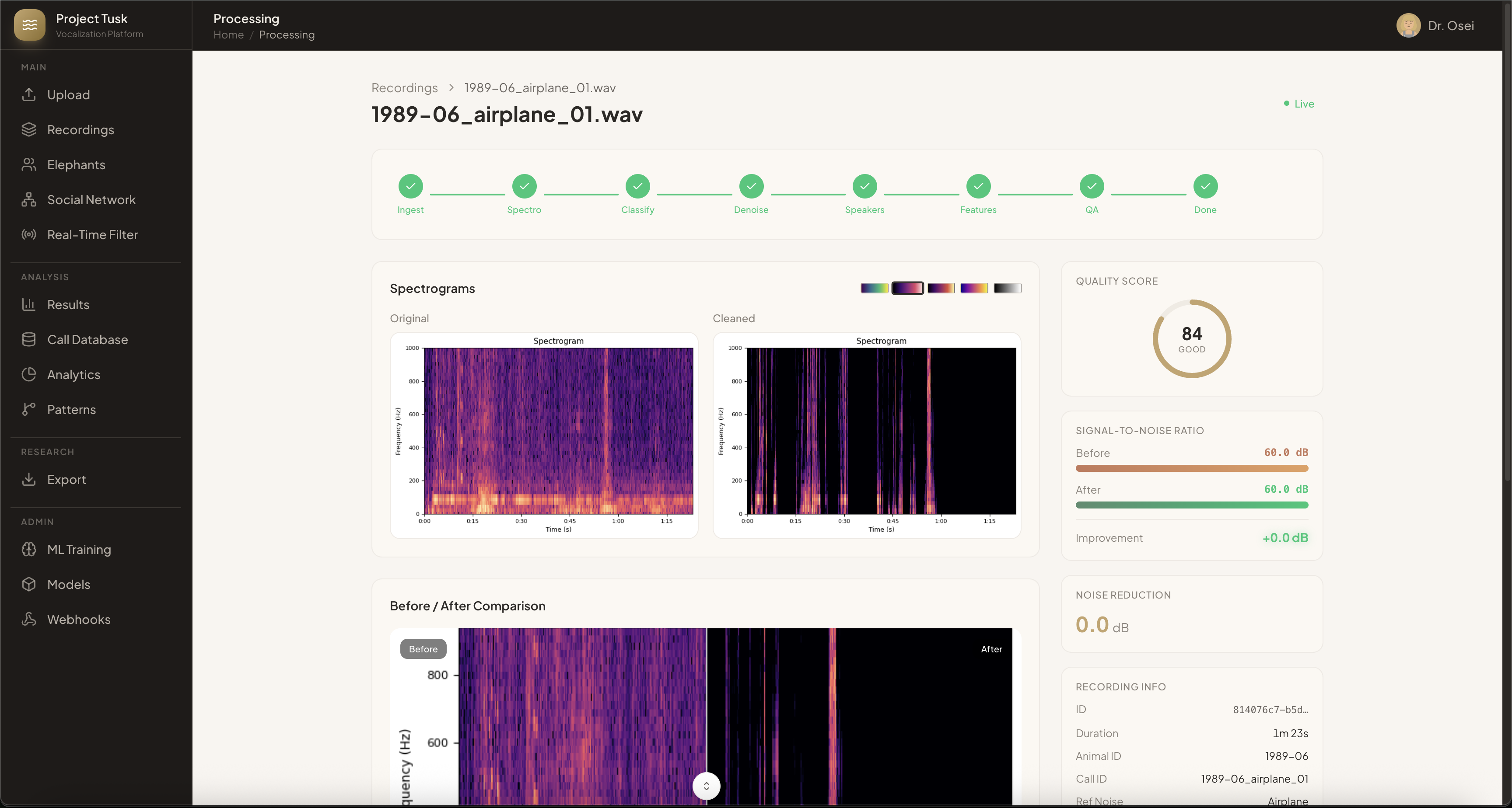1512x808 pixels.
Task: Select the viridis green-yellow colormap swatch
Action: tap(874, 288)
